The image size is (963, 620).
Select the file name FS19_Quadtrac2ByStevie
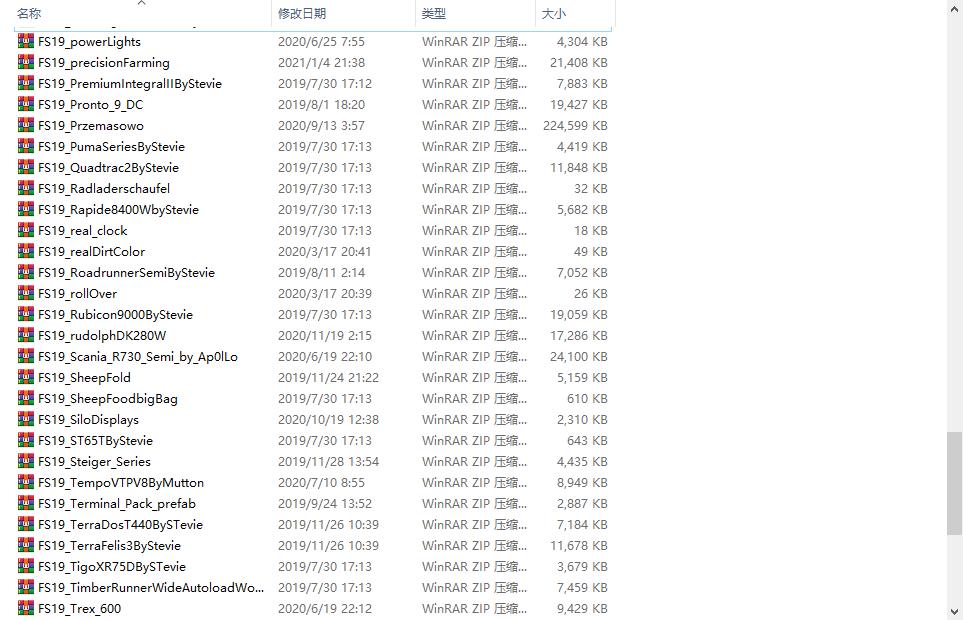coord(108,167)
